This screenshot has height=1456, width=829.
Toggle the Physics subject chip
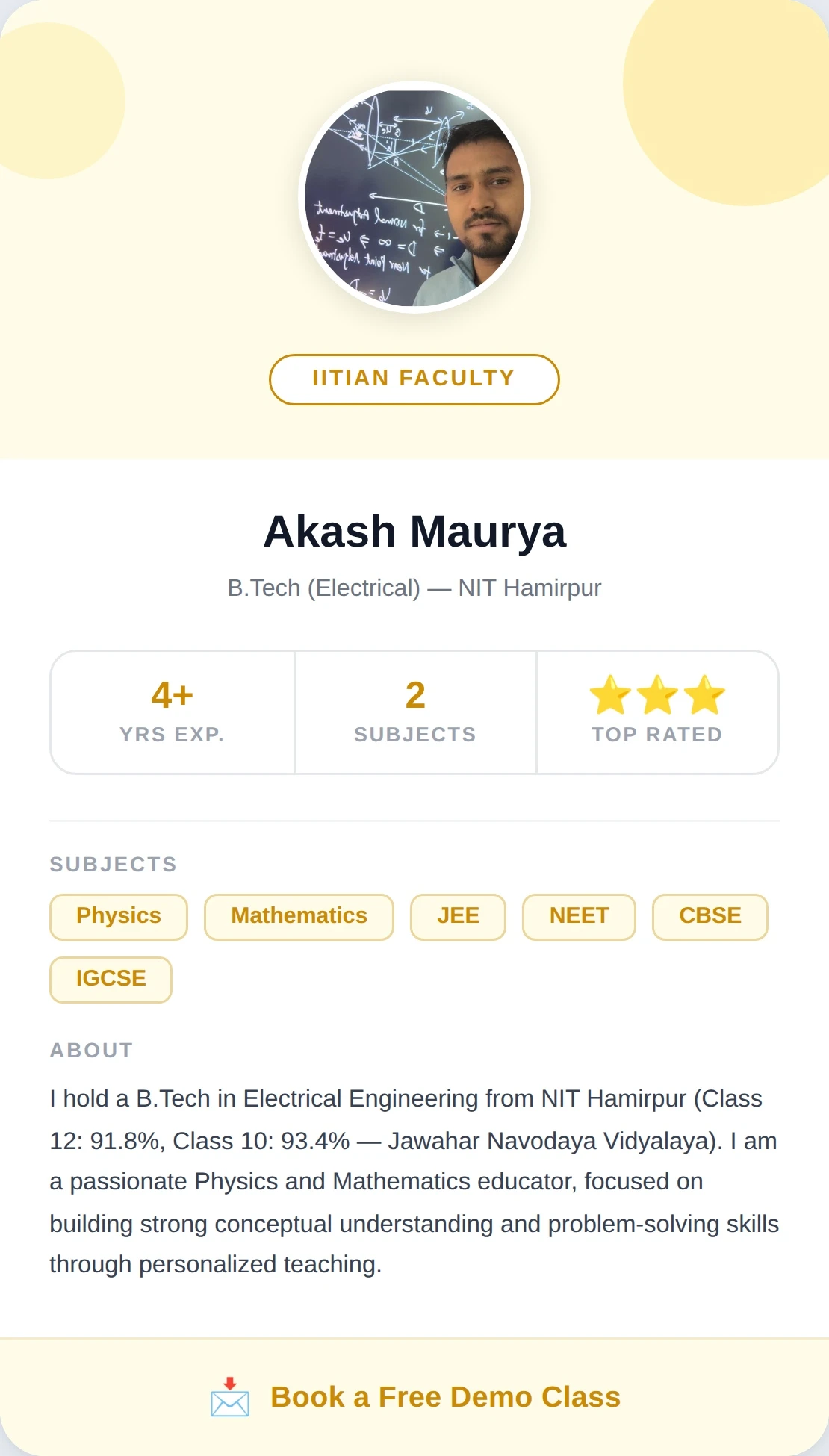(x=118, y=916)
